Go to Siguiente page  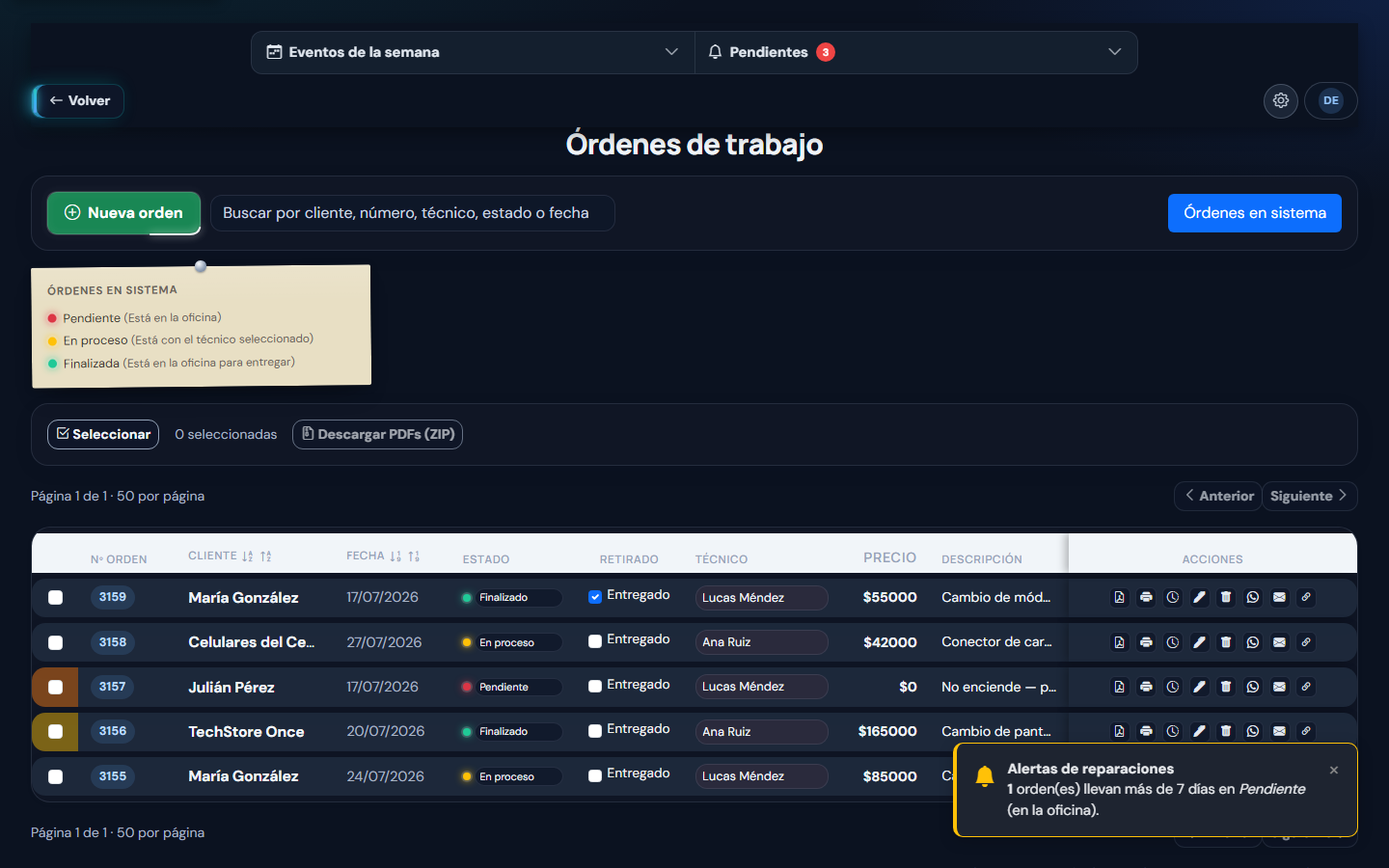point(1309,496)
